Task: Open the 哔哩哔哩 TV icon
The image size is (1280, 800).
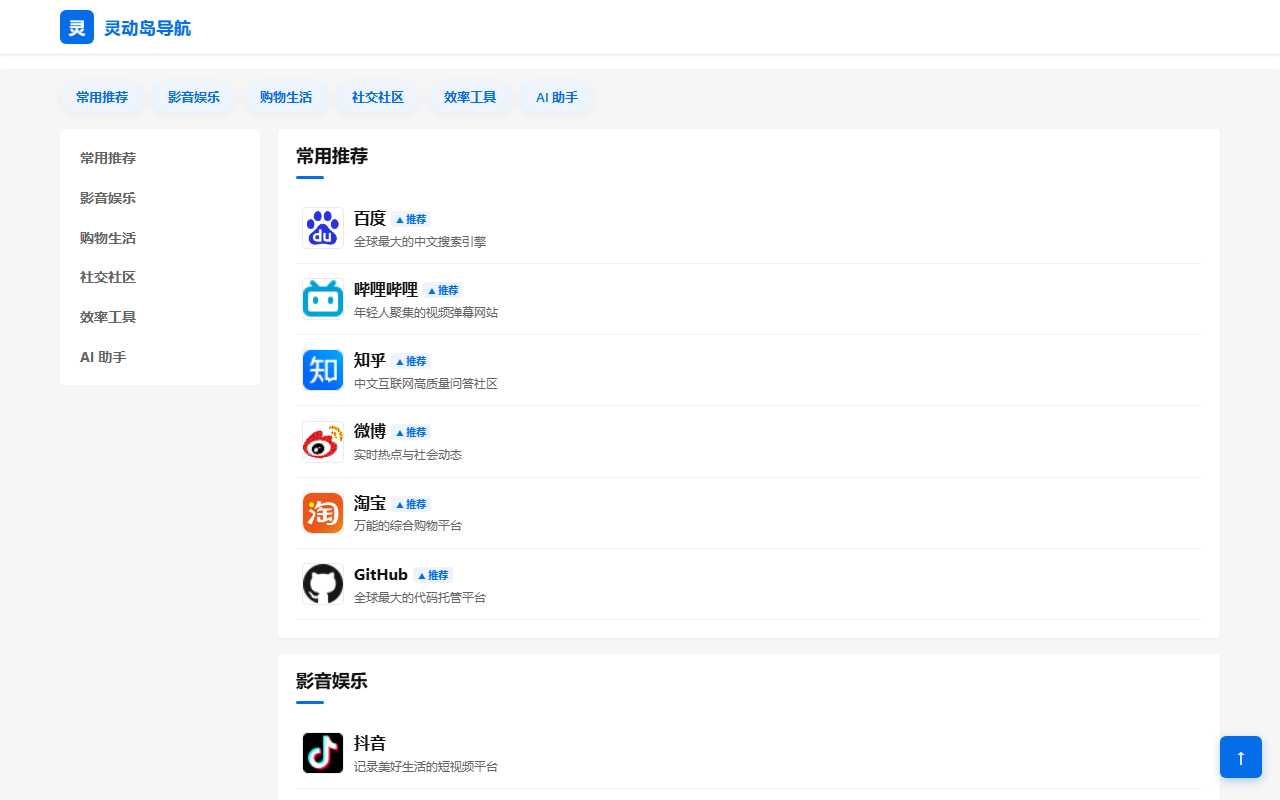Action: tap(323, 299)
